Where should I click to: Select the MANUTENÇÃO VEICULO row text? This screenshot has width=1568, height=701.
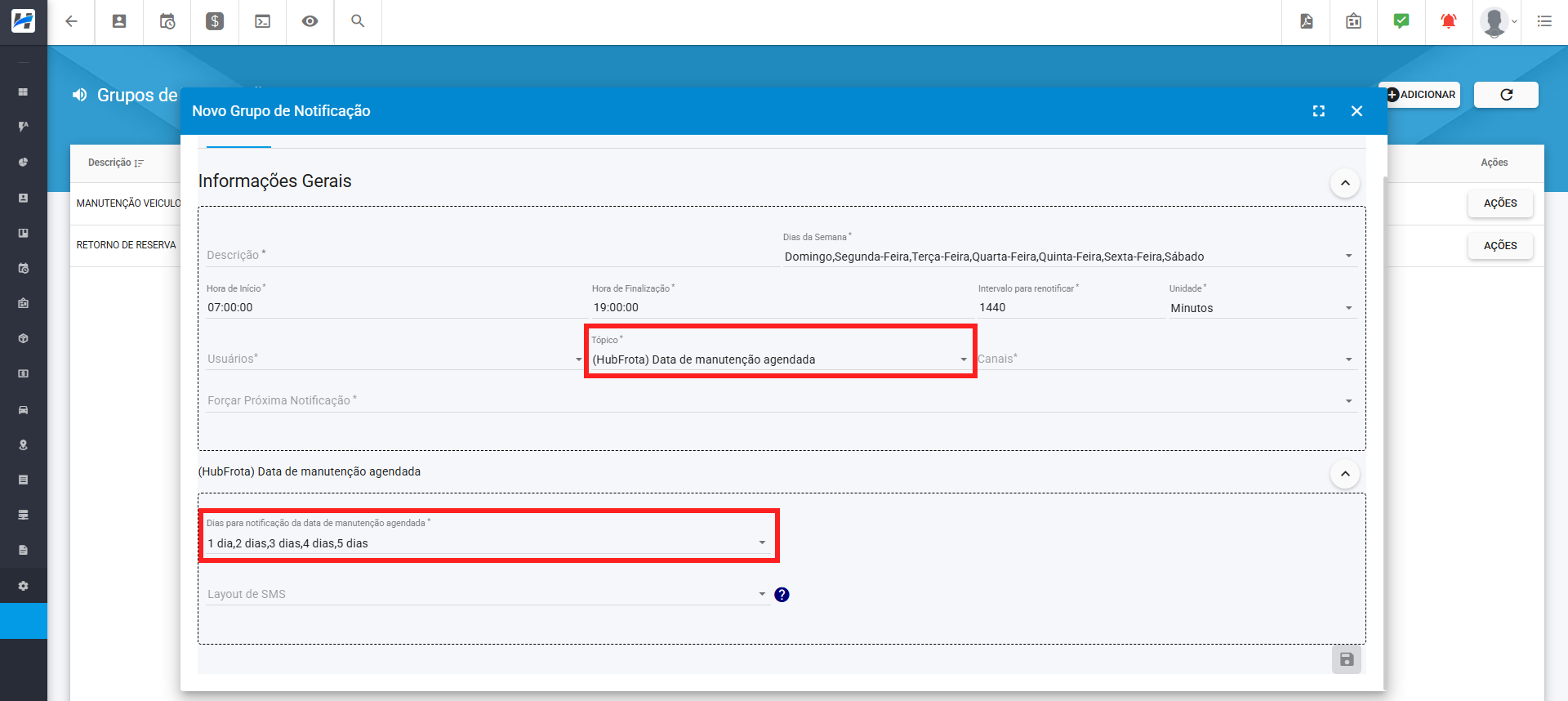(x=128, y=203)
